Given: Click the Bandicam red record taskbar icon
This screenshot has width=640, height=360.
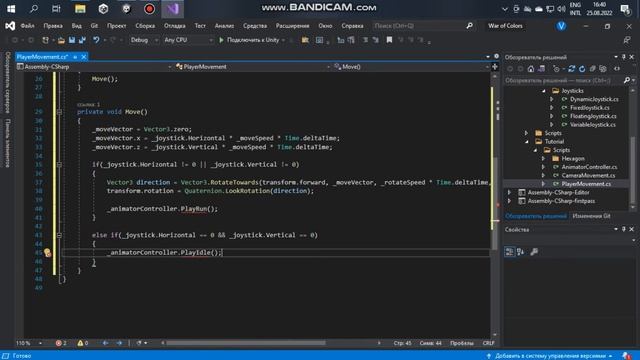Looking at the screenshot, I should (149, 9).
